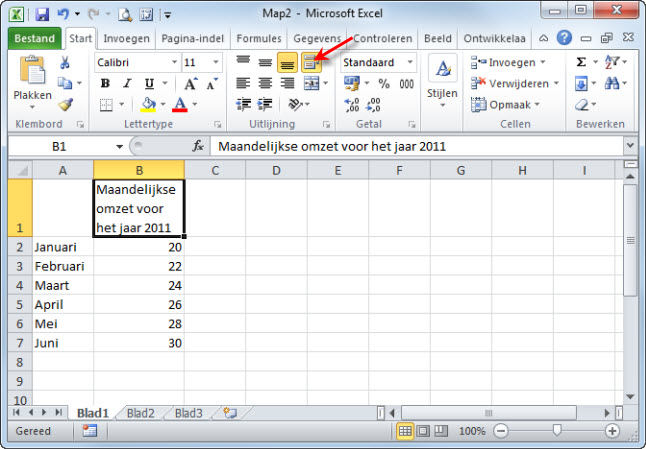This screenshot has width=646, height=449.
Task: Switch to the Pagina-indel ribbon tab
Action: click(x=192, y=38)
